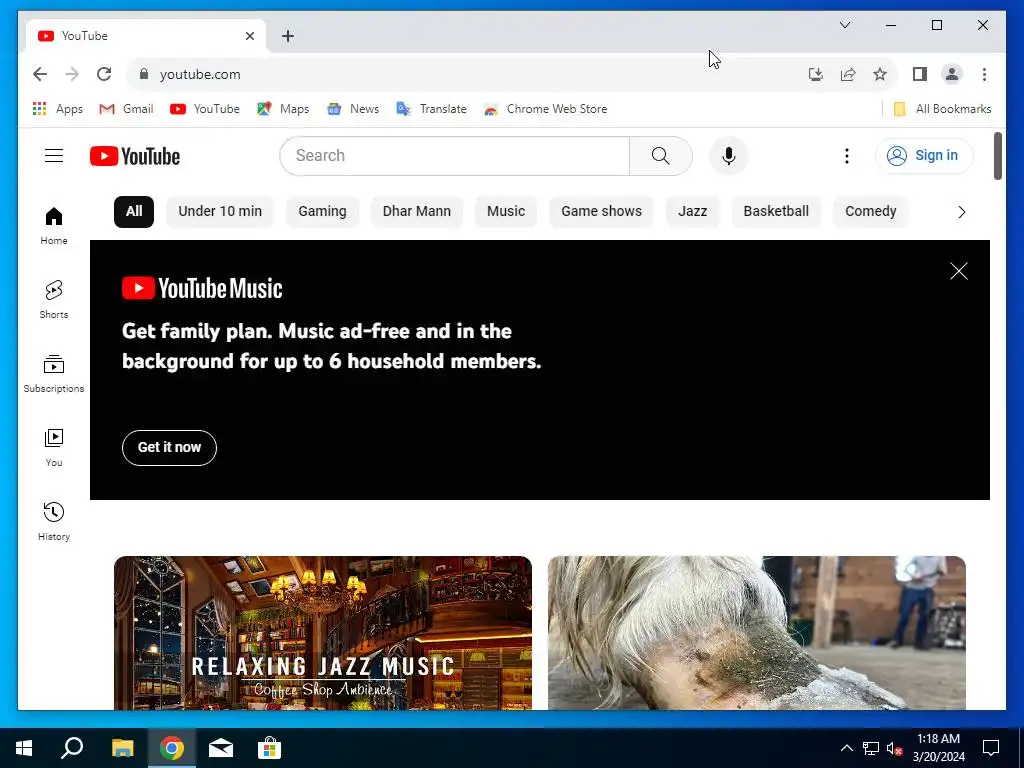Open Microsoft Store from taskbar
This screenshot has height=768, width=1024.
coord(269,748)
